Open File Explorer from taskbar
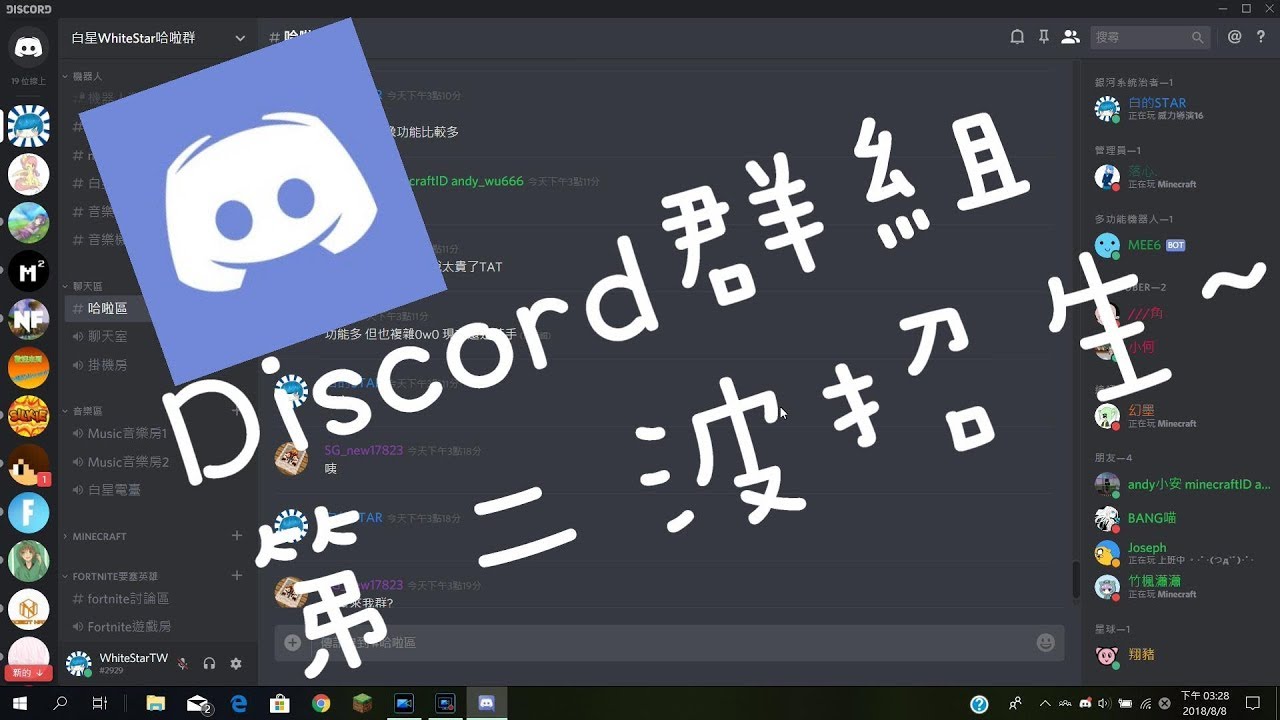This screenshot has width=1280, height=720. coord(155,704)
